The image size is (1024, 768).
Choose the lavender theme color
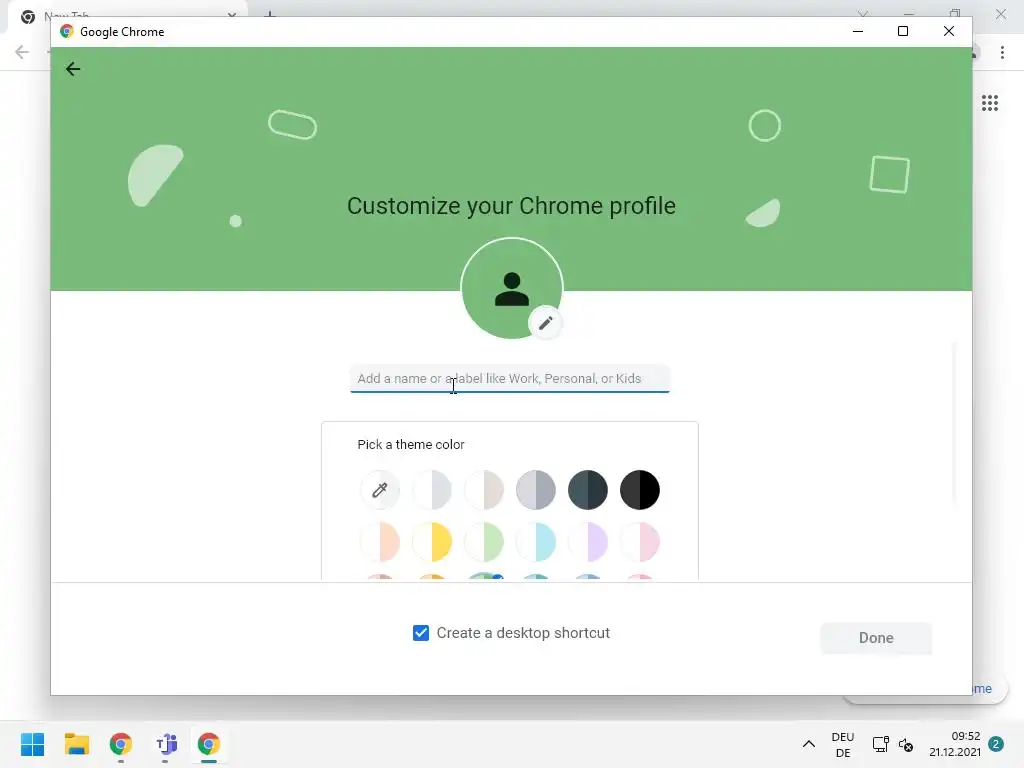click(588, 542)
